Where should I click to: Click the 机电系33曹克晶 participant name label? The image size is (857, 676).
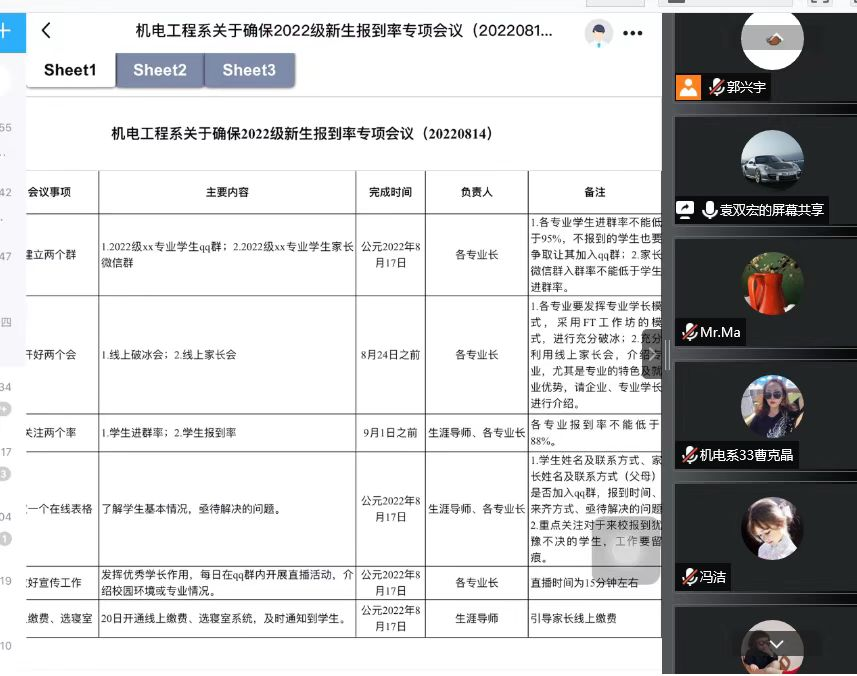[746, 455]
